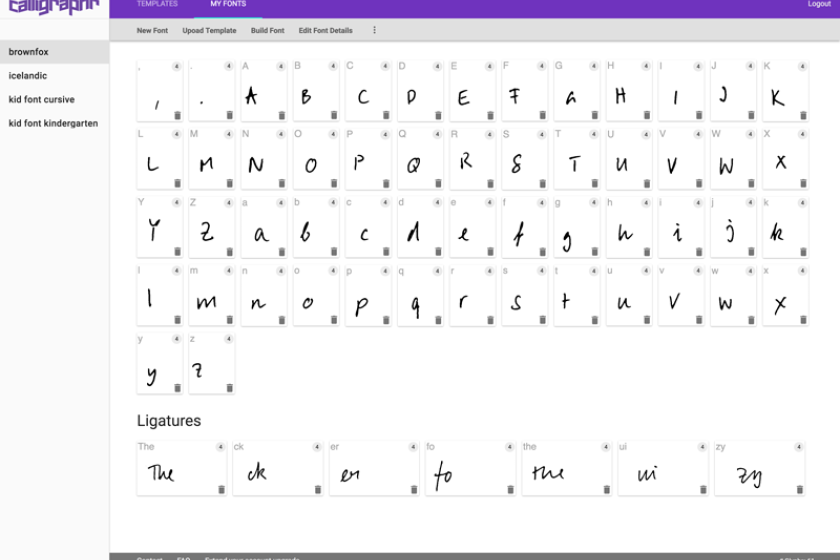The image size is (840, 560).
Task: Delete the 'The' ligature via trash icon
Action: tap(221, 489)
